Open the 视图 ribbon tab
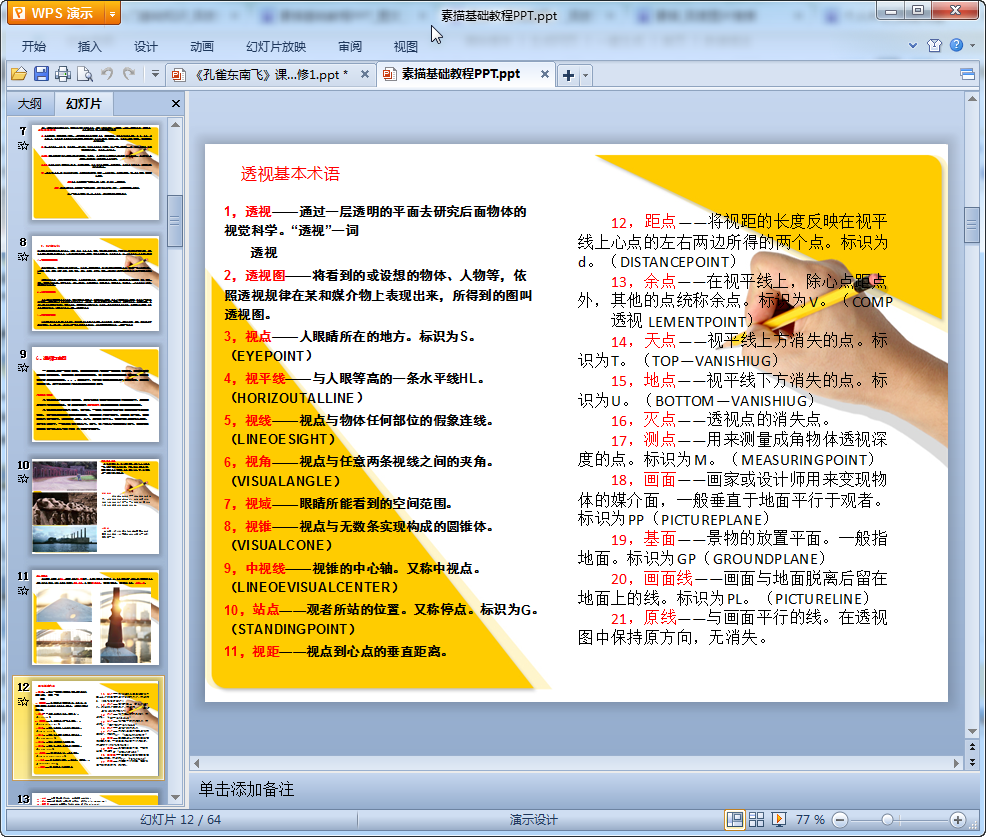 point(406,47)
